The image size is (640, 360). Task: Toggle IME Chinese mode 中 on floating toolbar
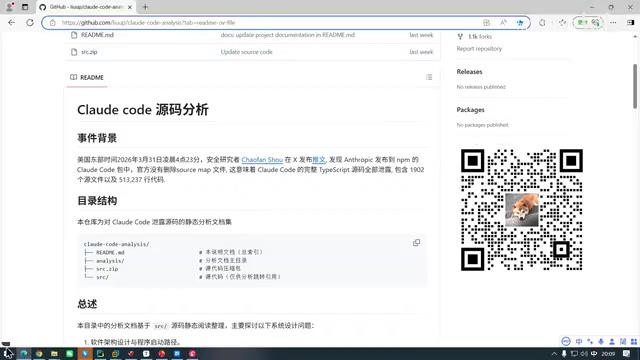point(579,341)
